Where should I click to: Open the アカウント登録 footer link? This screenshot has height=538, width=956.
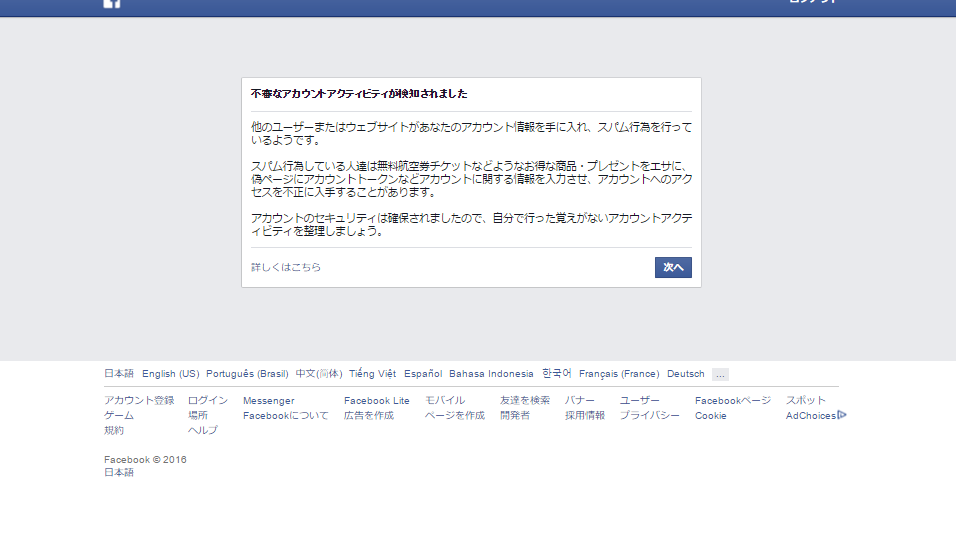(x=139, y=400)
